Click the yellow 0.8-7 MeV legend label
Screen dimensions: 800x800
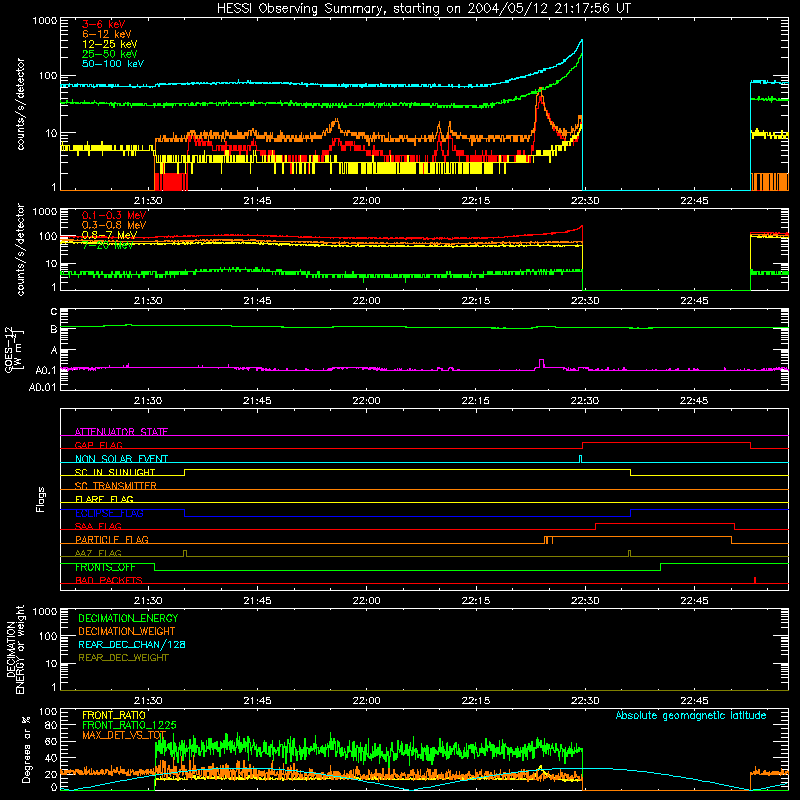(109, 235)
